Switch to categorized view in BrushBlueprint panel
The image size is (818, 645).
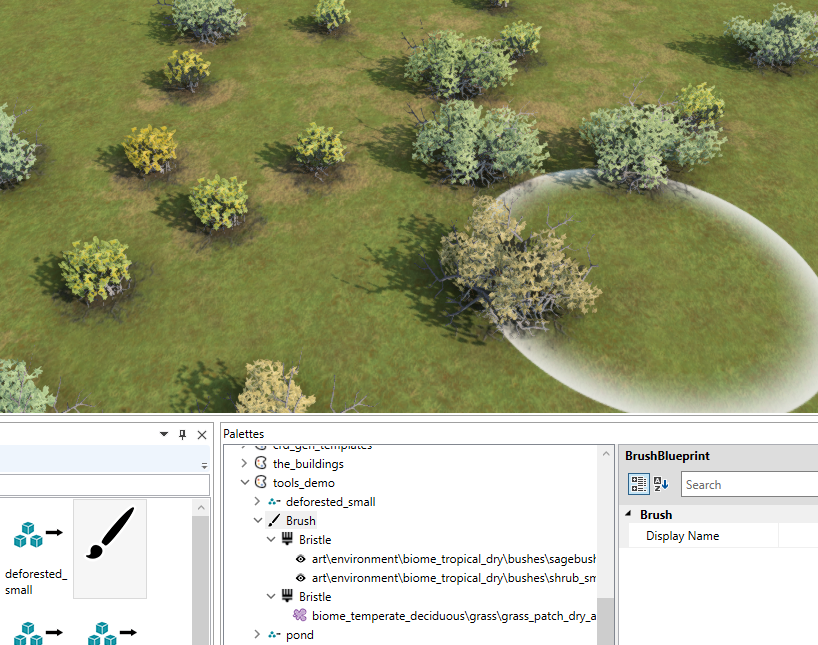coord(639,484)
